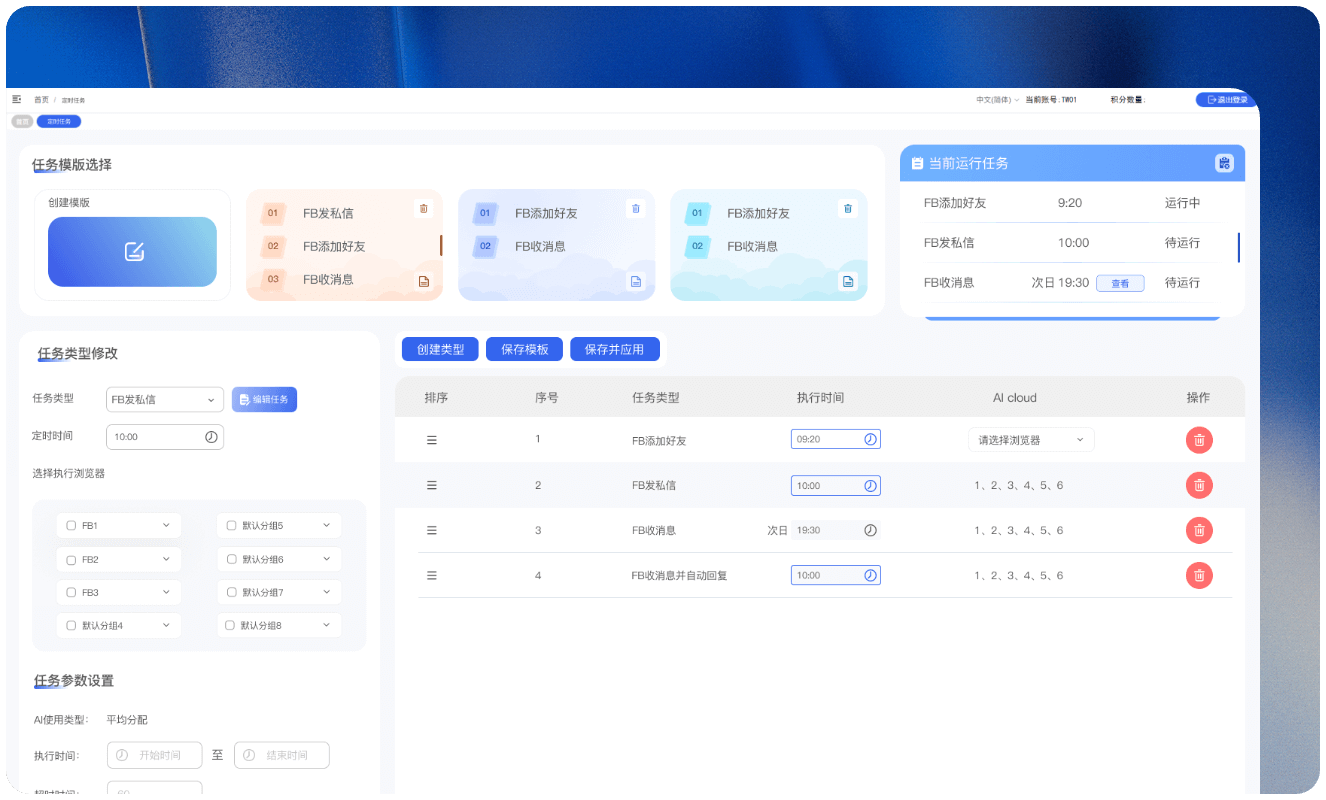Enable the FB3 browser checkbox
The height and width of the screenshot is (800, 1326).
tap(71, 592)
